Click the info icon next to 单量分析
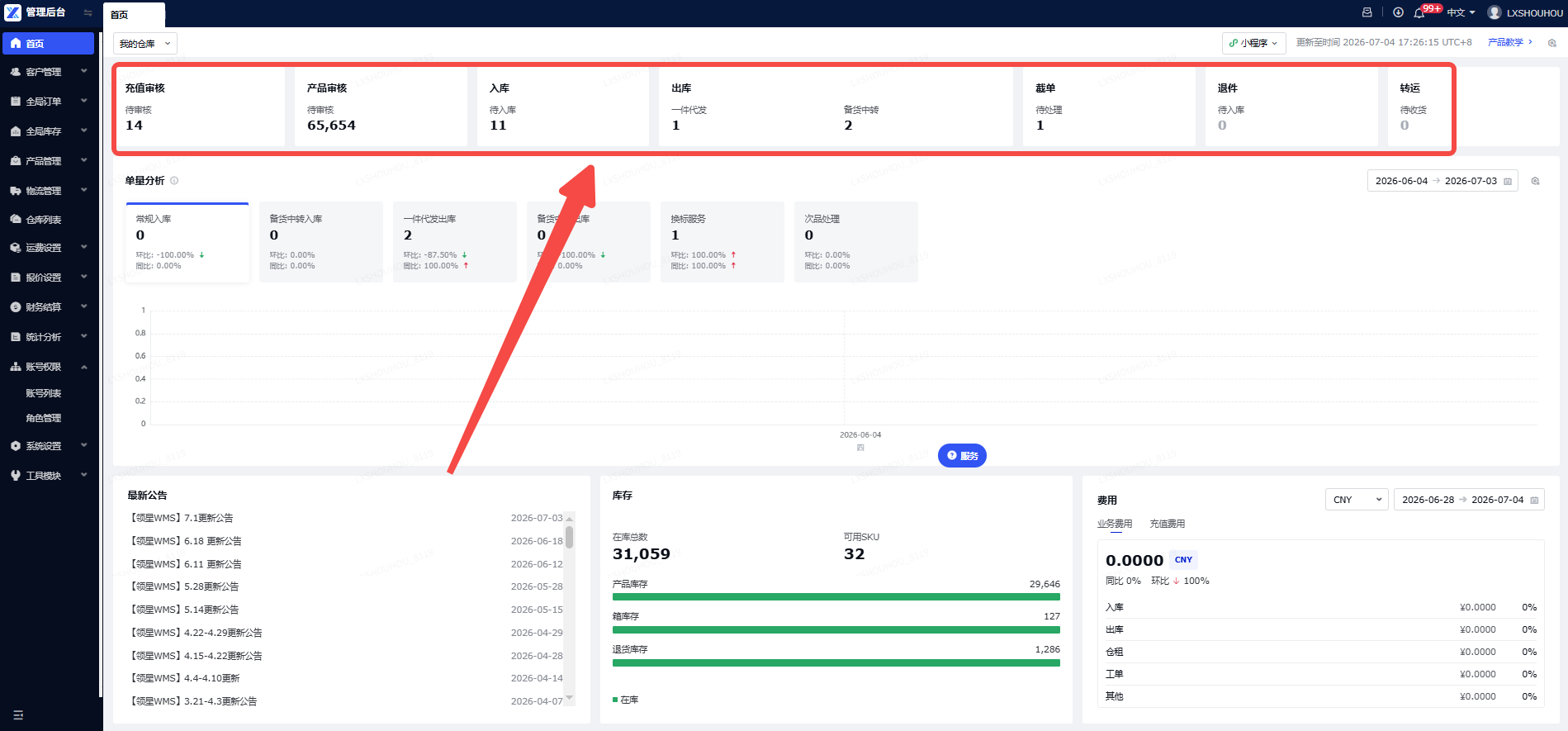The height and width of the screenshot is (731, 1568). [x=174, y=180]
